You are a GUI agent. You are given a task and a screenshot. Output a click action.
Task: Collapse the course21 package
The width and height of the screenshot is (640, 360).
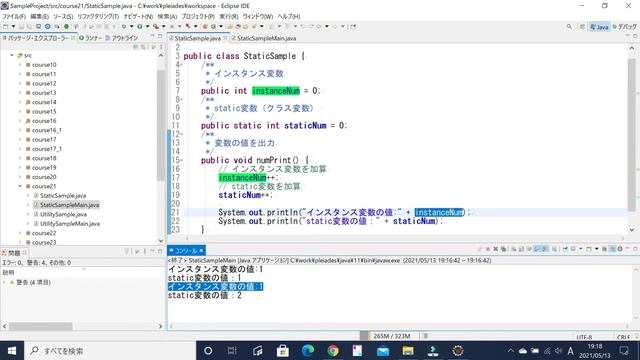[x=20, y=186]
